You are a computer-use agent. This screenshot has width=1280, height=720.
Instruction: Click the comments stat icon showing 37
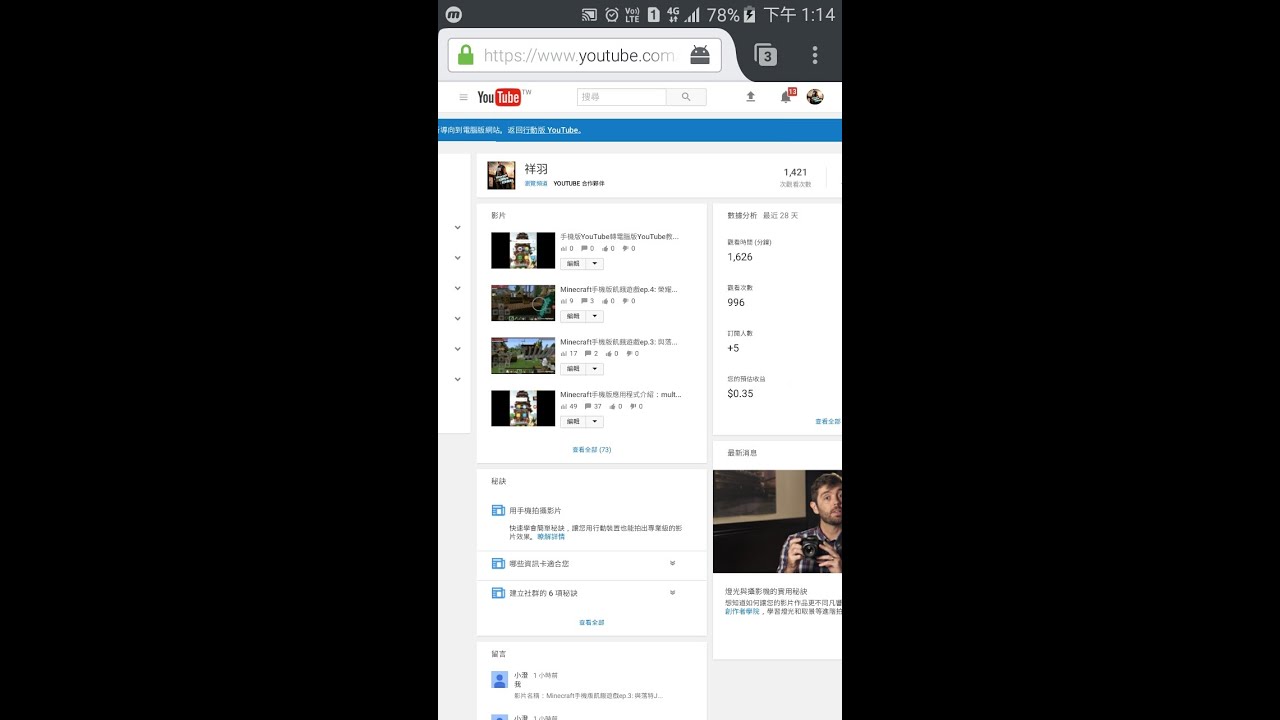point(588,407)
